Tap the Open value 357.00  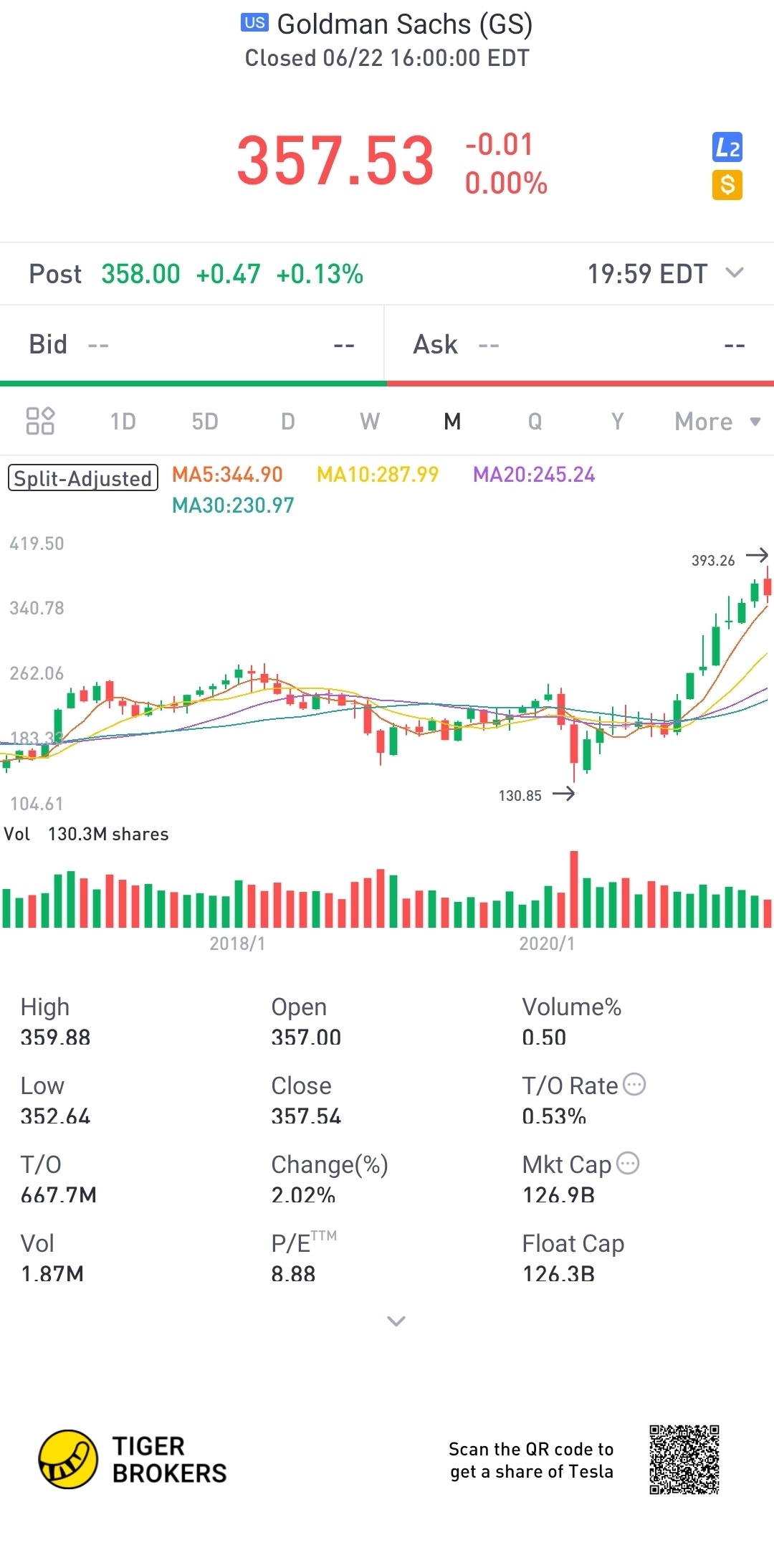306,1037
